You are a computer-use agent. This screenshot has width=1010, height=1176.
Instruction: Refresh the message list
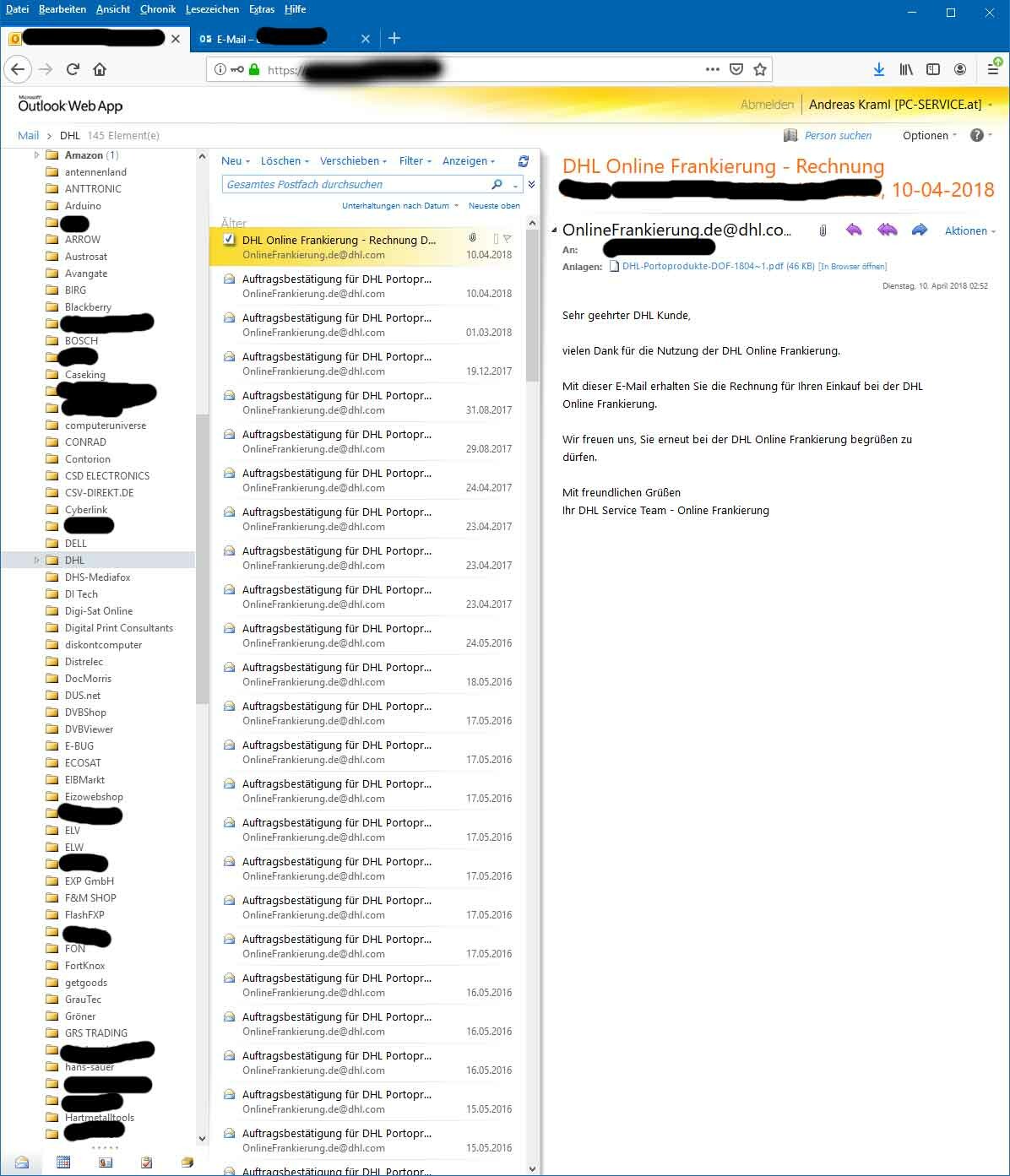524,161
